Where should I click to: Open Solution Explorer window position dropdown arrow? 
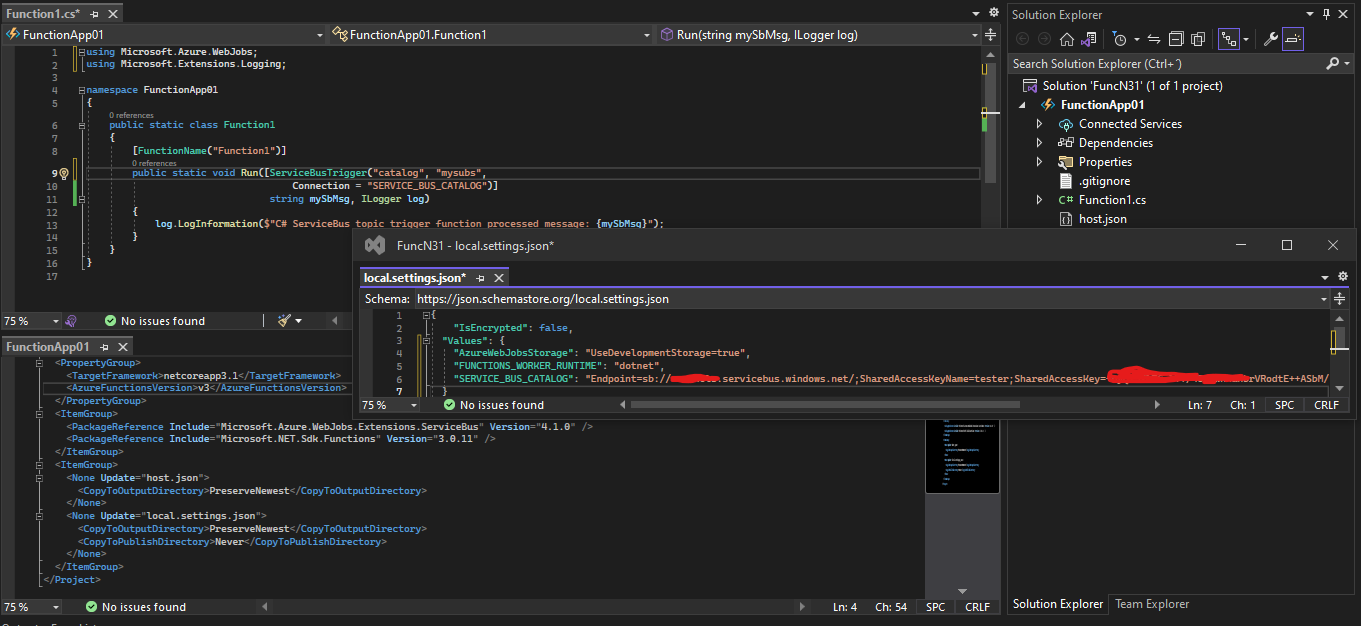pos(1308,14)
